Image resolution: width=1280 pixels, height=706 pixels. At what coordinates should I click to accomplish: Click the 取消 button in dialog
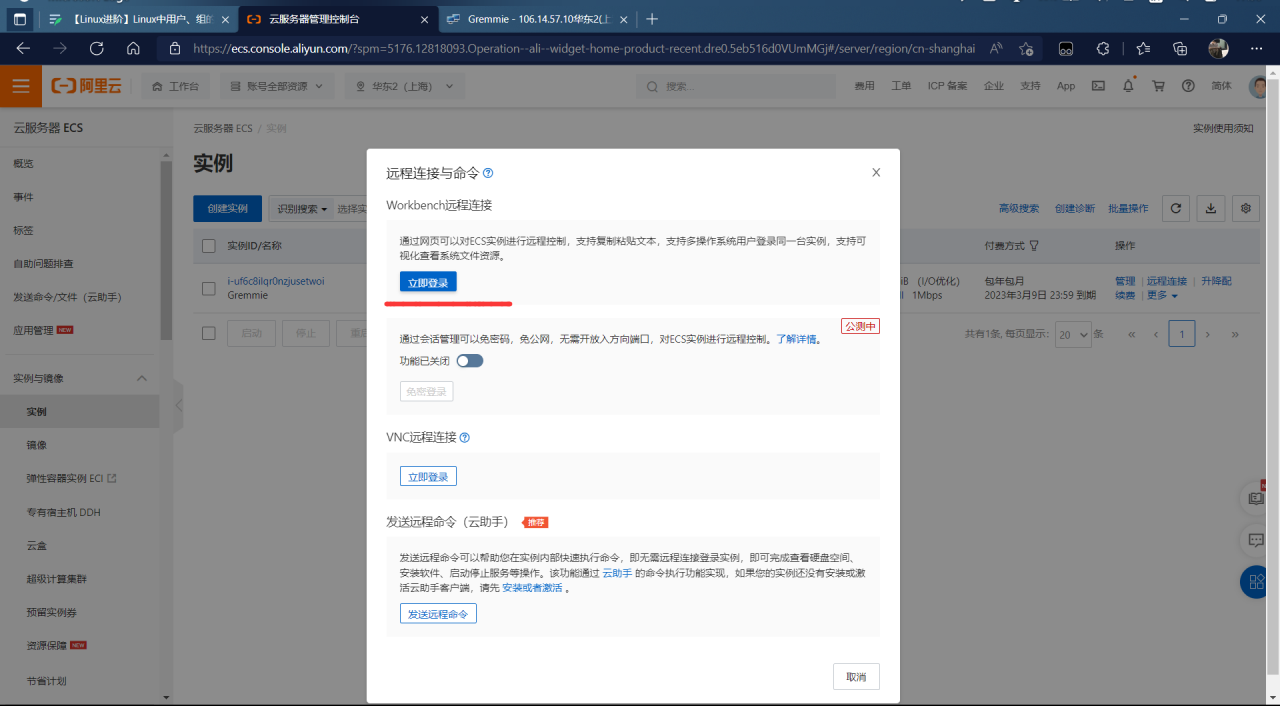(x=856, y=676)
